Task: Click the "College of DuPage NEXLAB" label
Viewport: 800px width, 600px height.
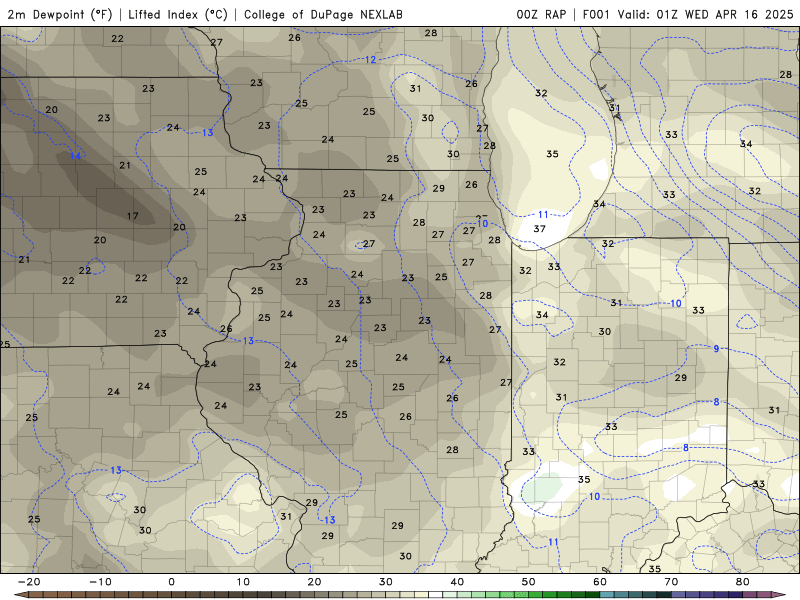Action: 323,14
